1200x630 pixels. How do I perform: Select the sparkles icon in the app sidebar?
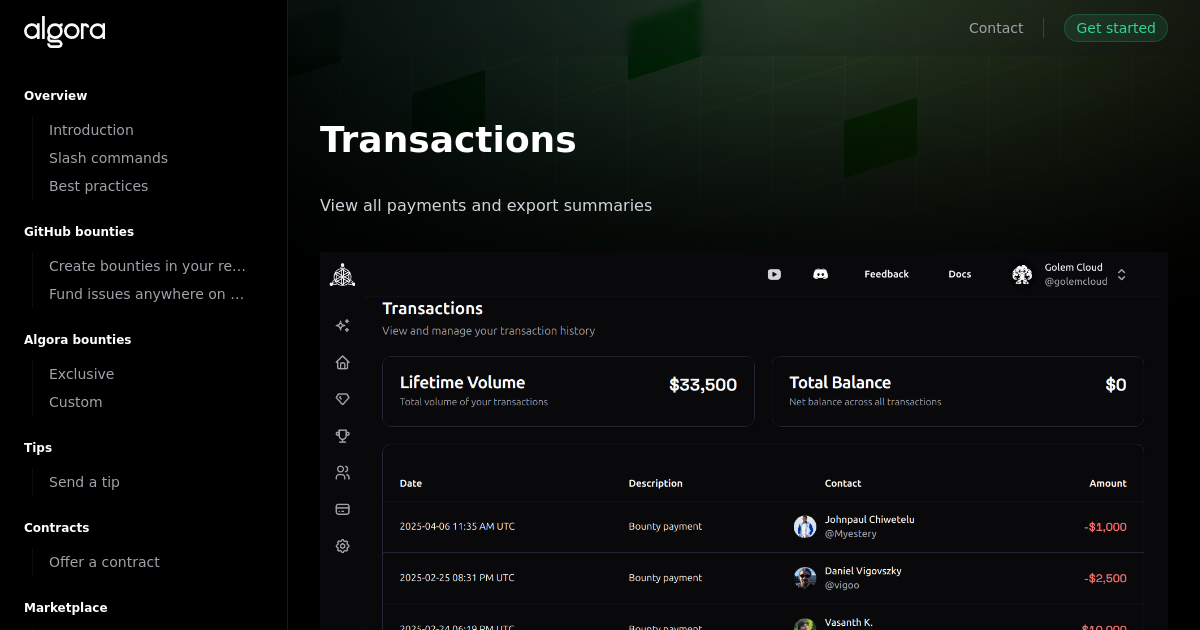click(x=342, y=325)
